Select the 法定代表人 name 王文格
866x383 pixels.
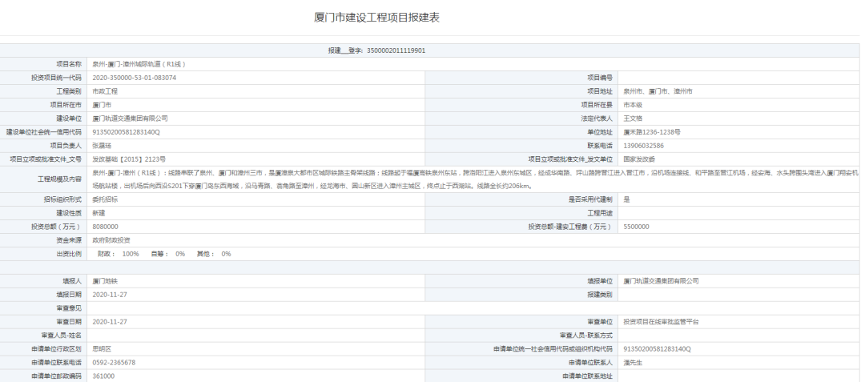pos(633,118)
